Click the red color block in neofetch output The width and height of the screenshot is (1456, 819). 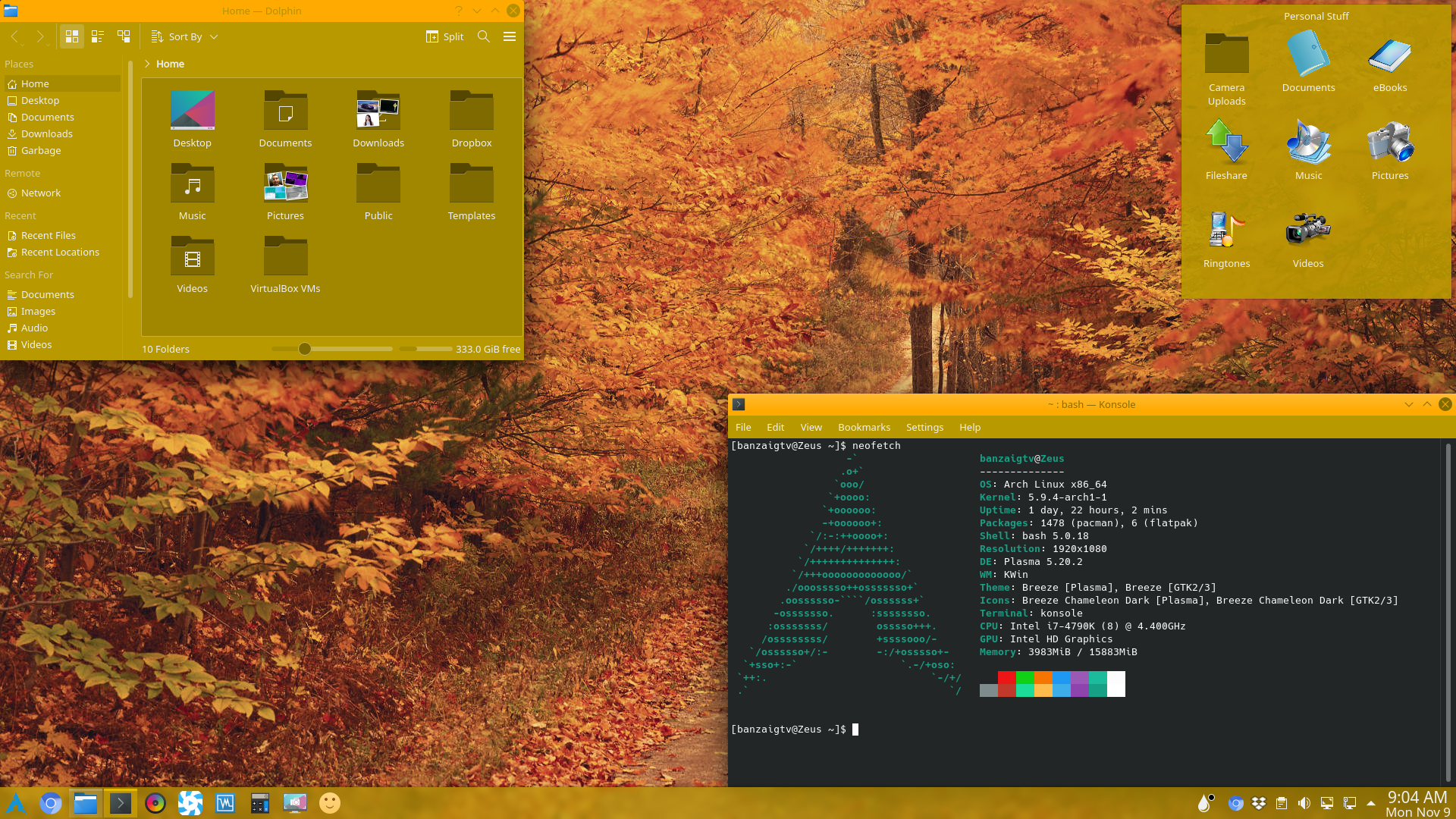click(x=1007, y=678)
